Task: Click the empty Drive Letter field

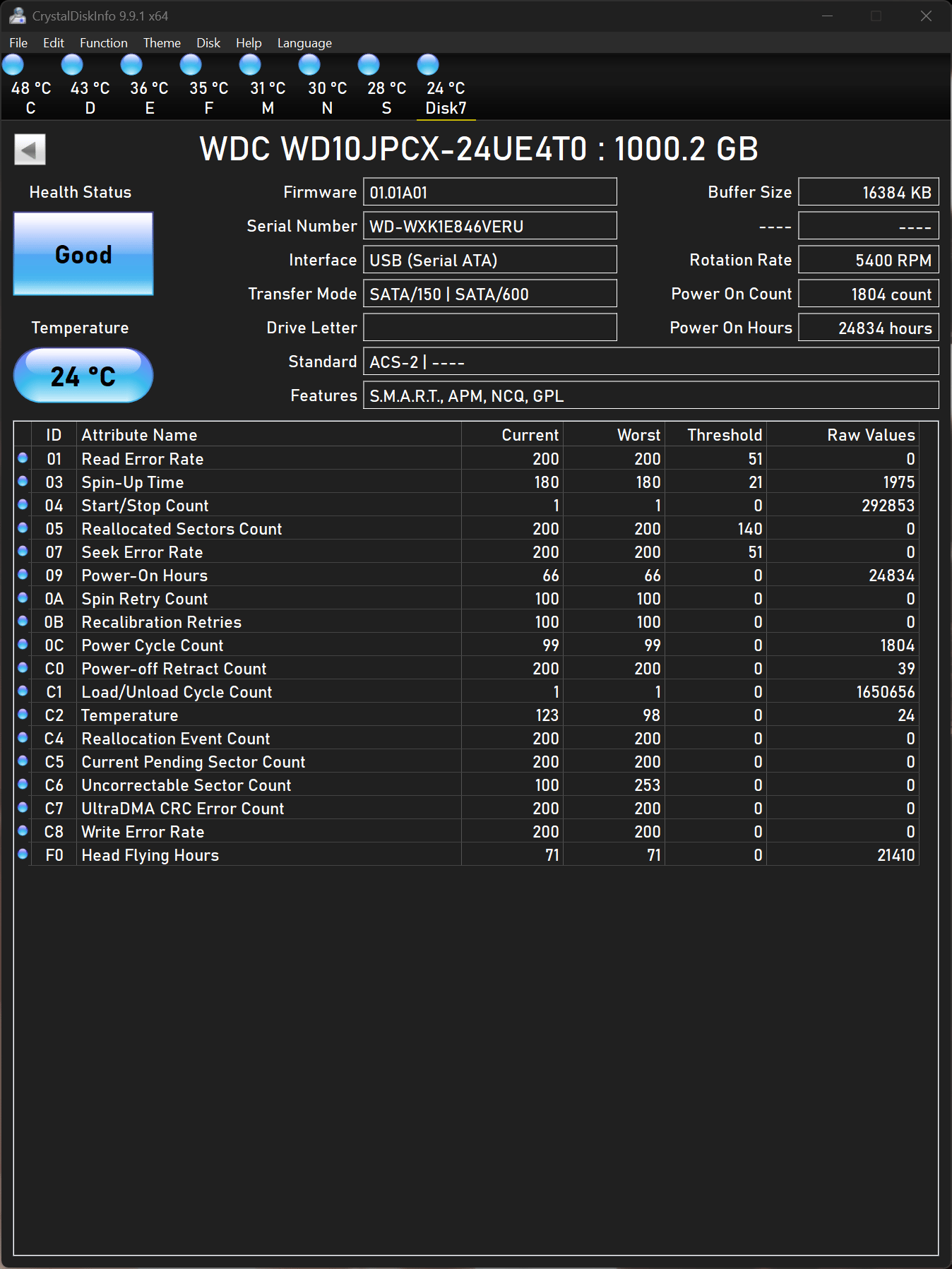Action: click(489, 328)
